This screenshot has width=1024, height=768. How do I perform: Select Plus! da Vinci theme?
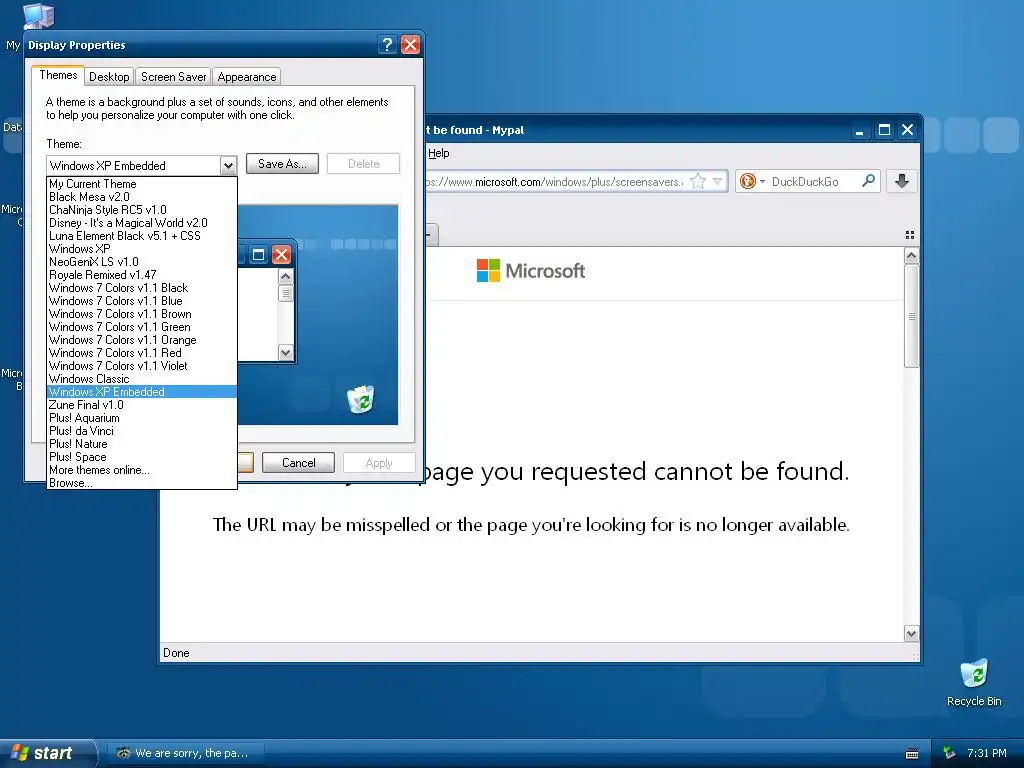coord(142,431)
